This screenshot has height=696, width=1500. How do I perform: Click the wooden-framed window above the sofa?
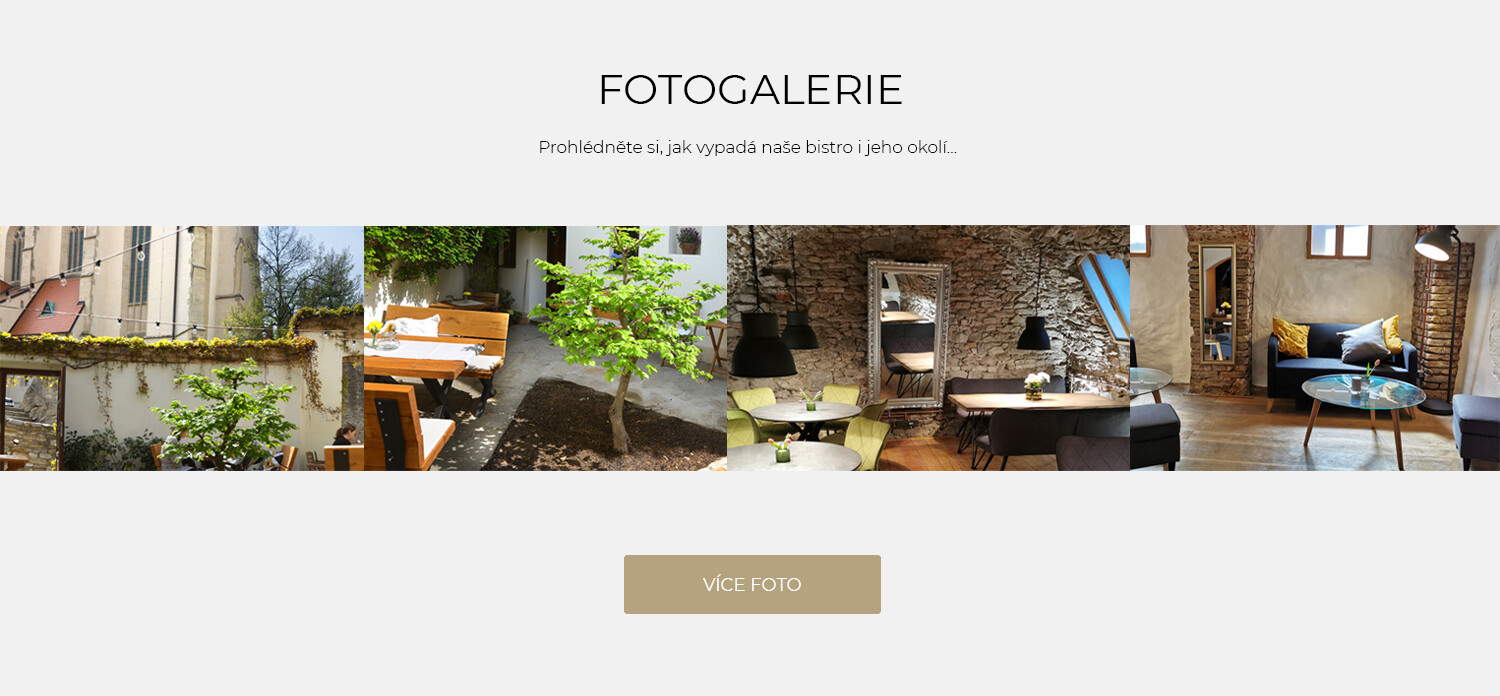pyautogui.click(x=1338, y=241)
